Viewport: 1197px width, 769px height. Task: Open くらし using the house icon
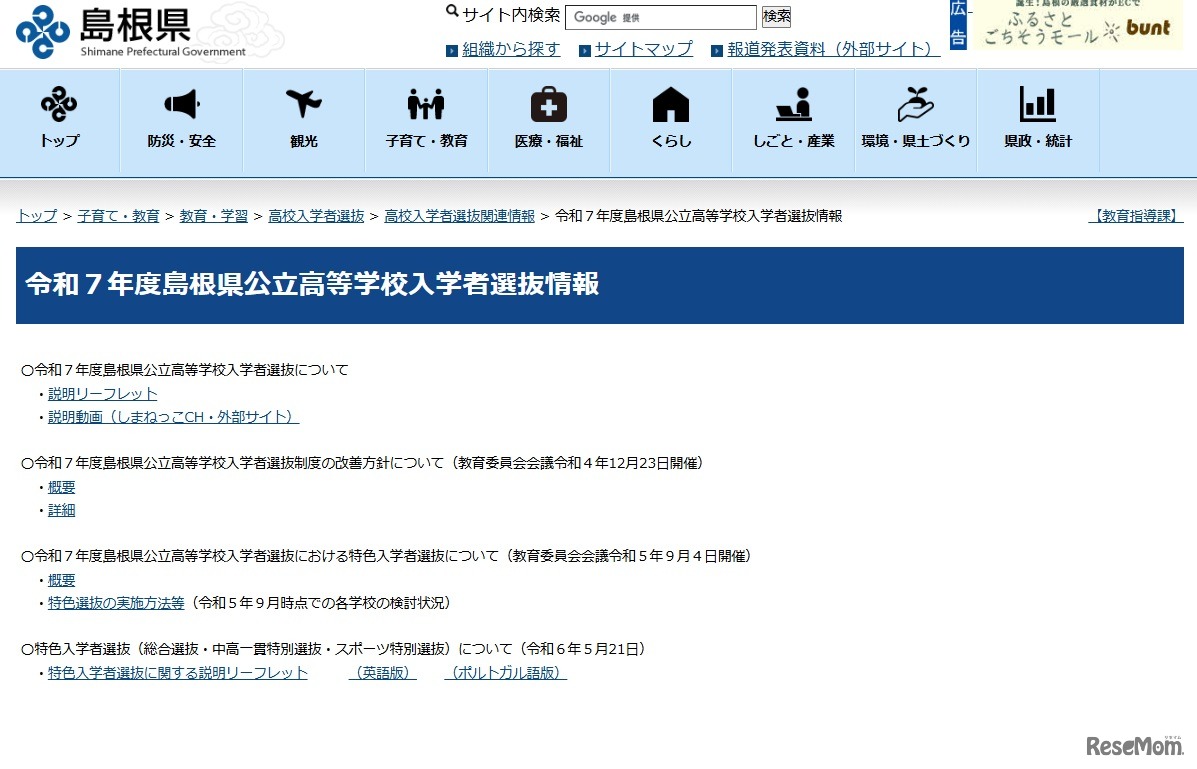point(670,120)
